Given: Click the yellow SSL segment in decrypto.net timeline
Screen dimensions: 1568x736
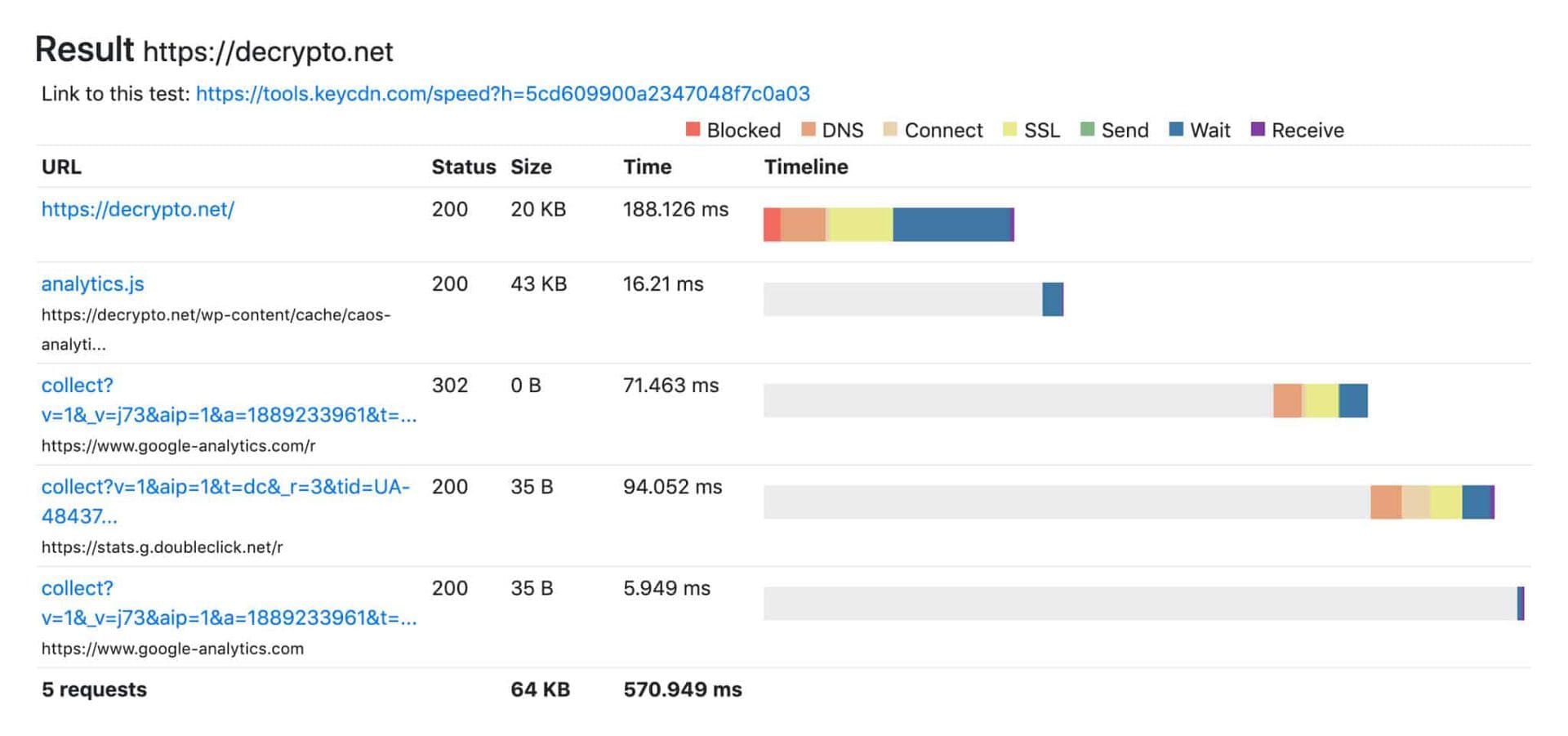Looking at the screenshot, I should click(861, 225).
